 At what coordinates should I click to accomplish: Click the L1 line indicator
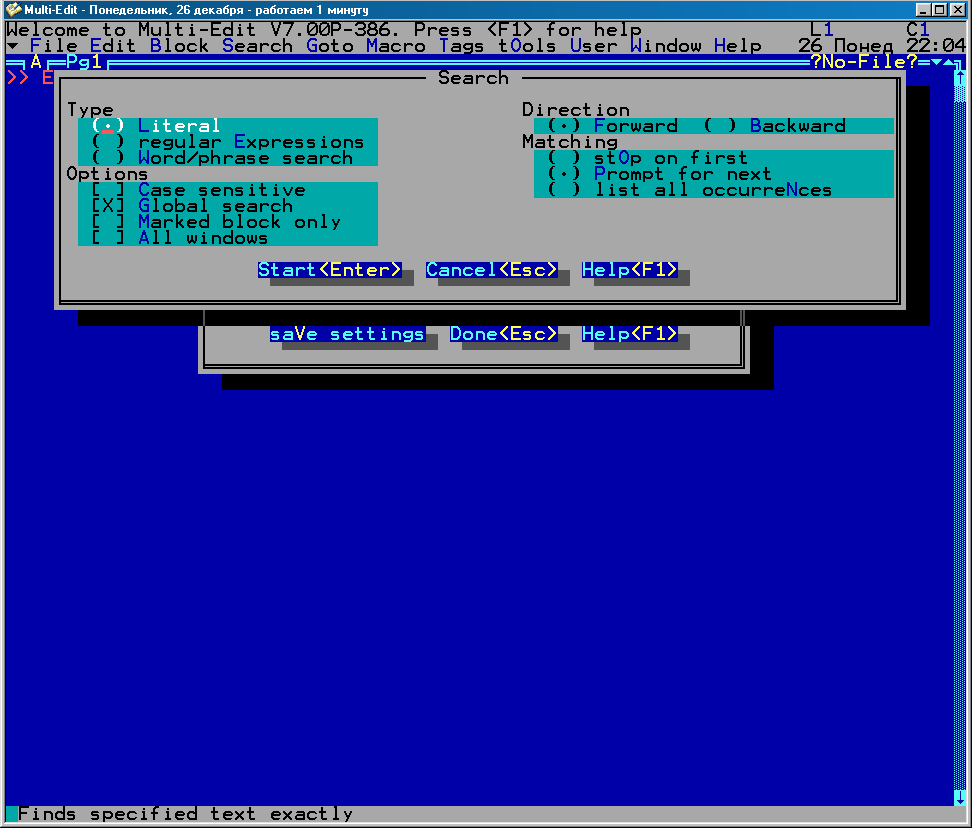click(x=822, y=30)
